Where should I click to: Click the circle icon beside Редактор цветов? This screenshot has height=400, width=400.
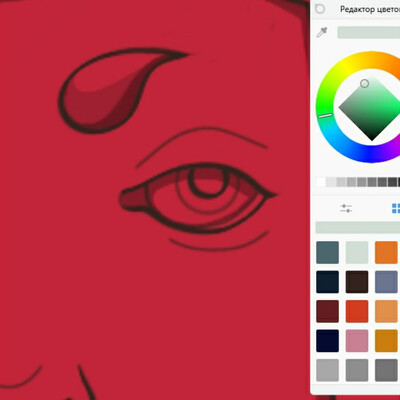320,9
